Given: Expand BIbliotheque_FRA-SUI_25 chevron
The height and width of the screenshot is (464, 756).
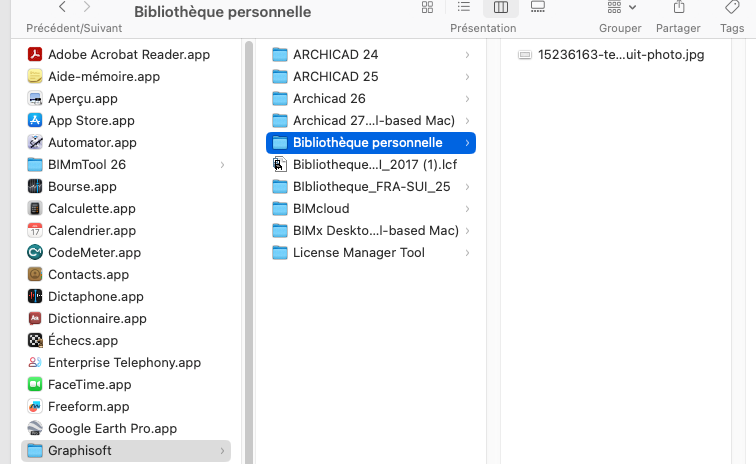Looking at the screenshot, I should point(467,187).
